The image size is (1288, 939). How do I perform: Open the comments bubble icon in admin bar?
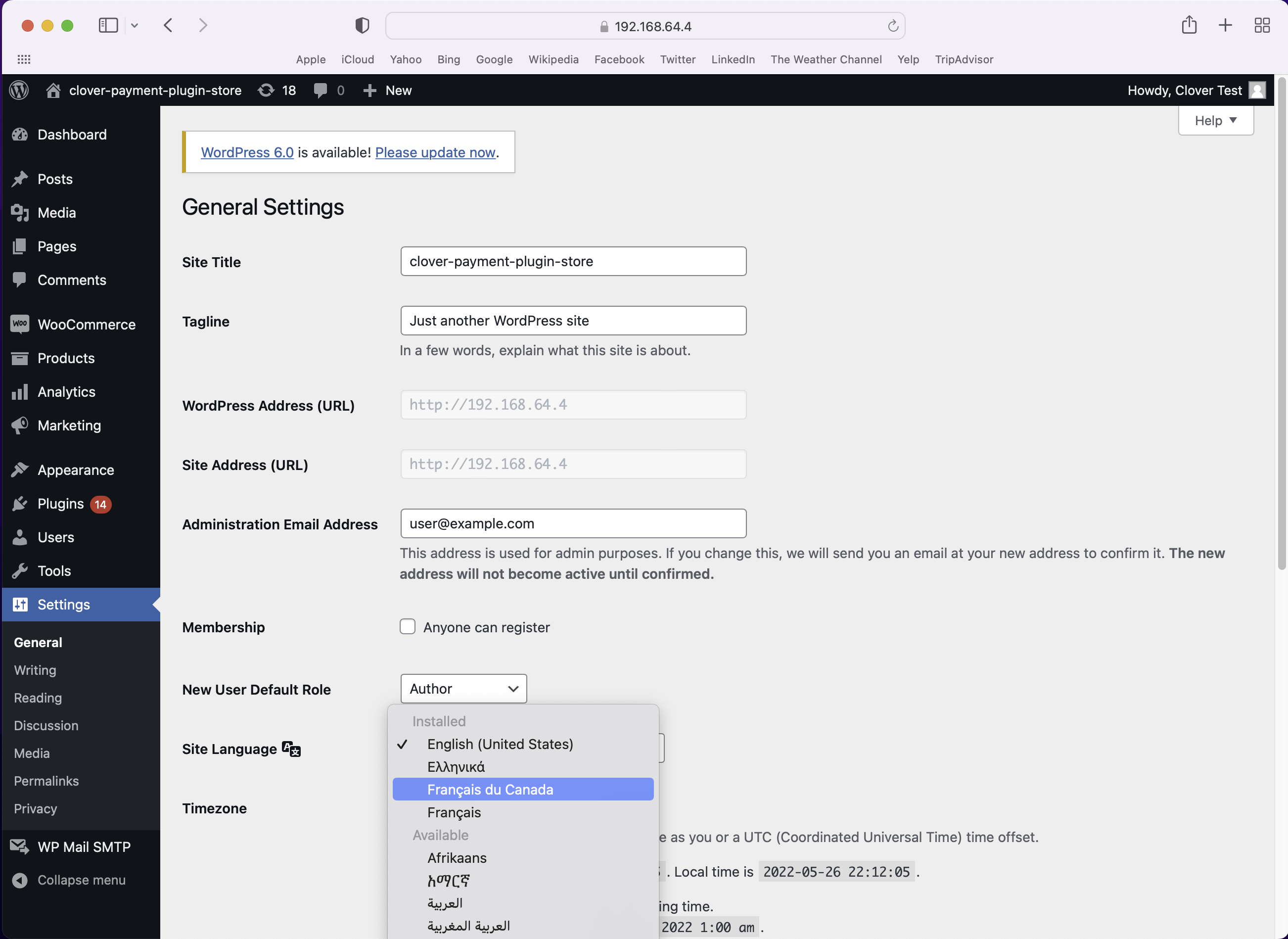coord(321,91)
